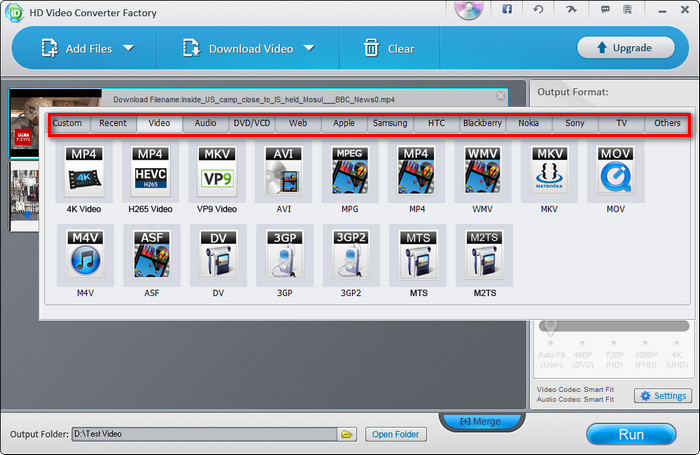Select the second video thumbnail in list

[x=25, y=196]
